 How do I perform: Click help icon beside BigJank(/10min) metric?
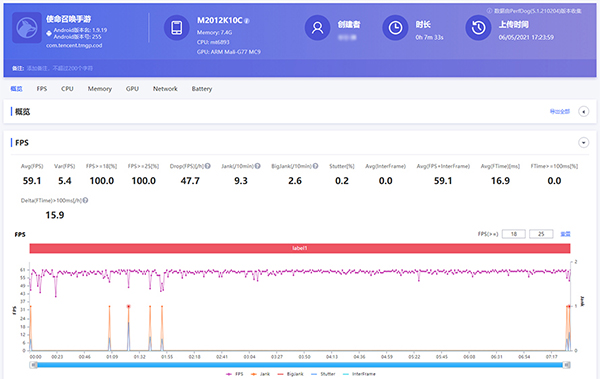315,166
